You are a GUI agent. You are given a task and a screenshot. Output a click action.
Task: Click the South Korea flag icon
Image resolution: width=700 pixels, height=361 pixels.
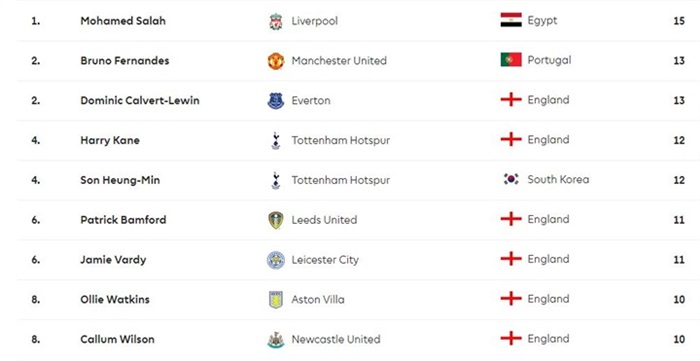pos(511,179)
